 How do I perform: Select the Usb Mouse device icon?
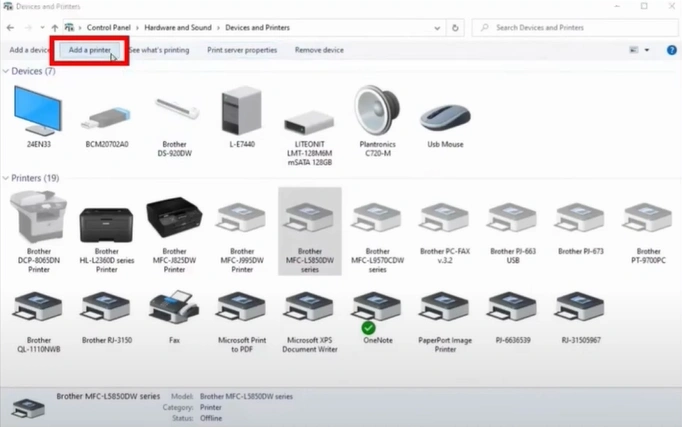coord(445,118)
